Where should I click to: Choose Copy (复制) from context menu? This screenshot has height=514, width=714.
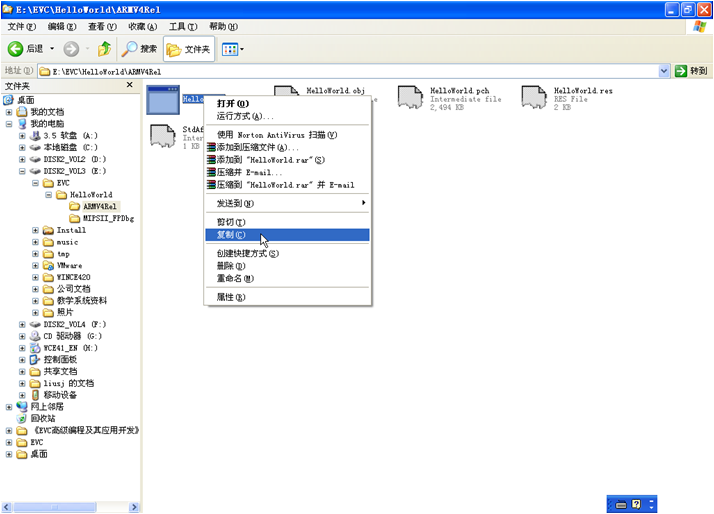[231, 235]
